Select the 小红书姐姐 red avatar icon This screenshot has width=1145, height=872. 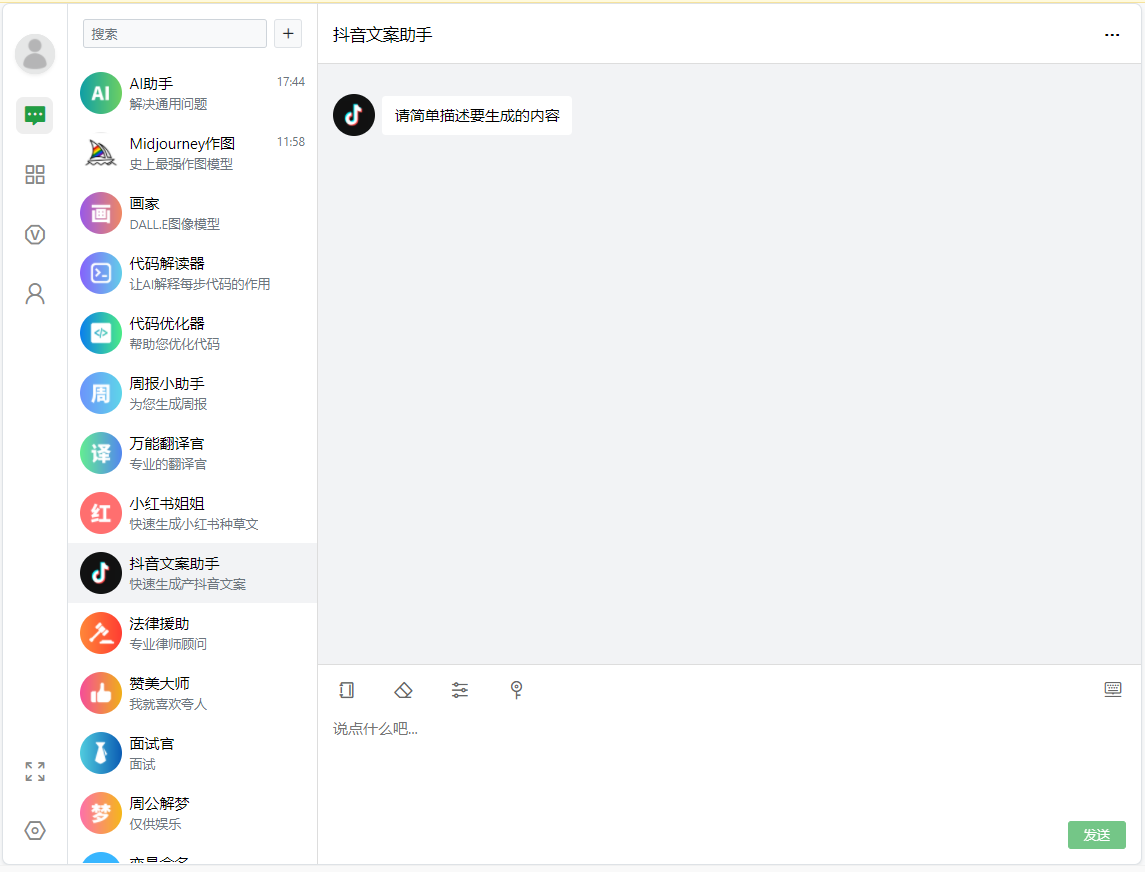click(x=101, y=513)
